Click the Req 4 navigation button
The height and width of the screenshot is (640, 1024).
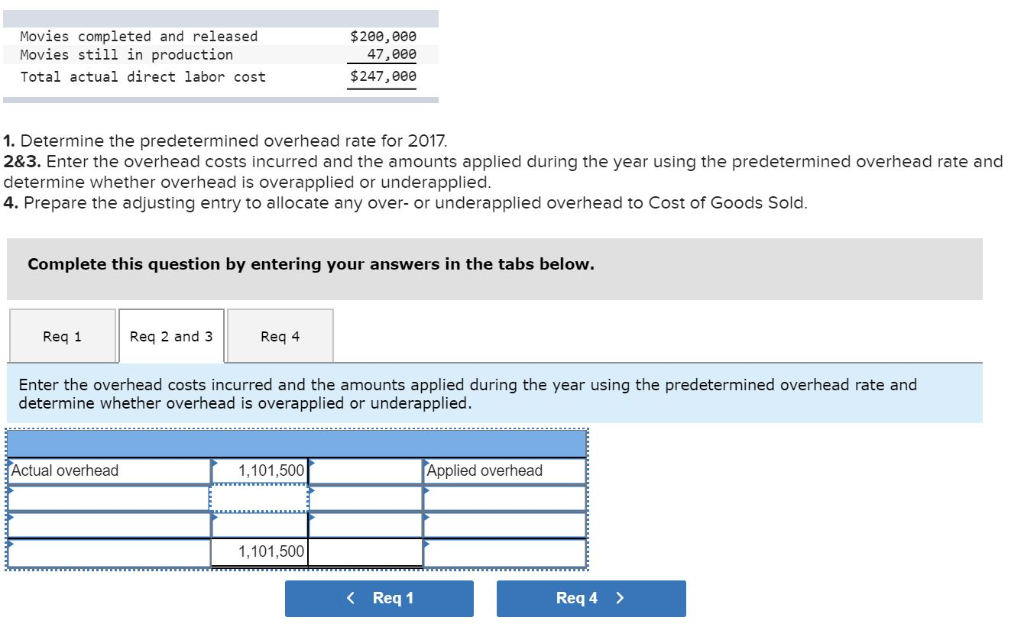591,598
